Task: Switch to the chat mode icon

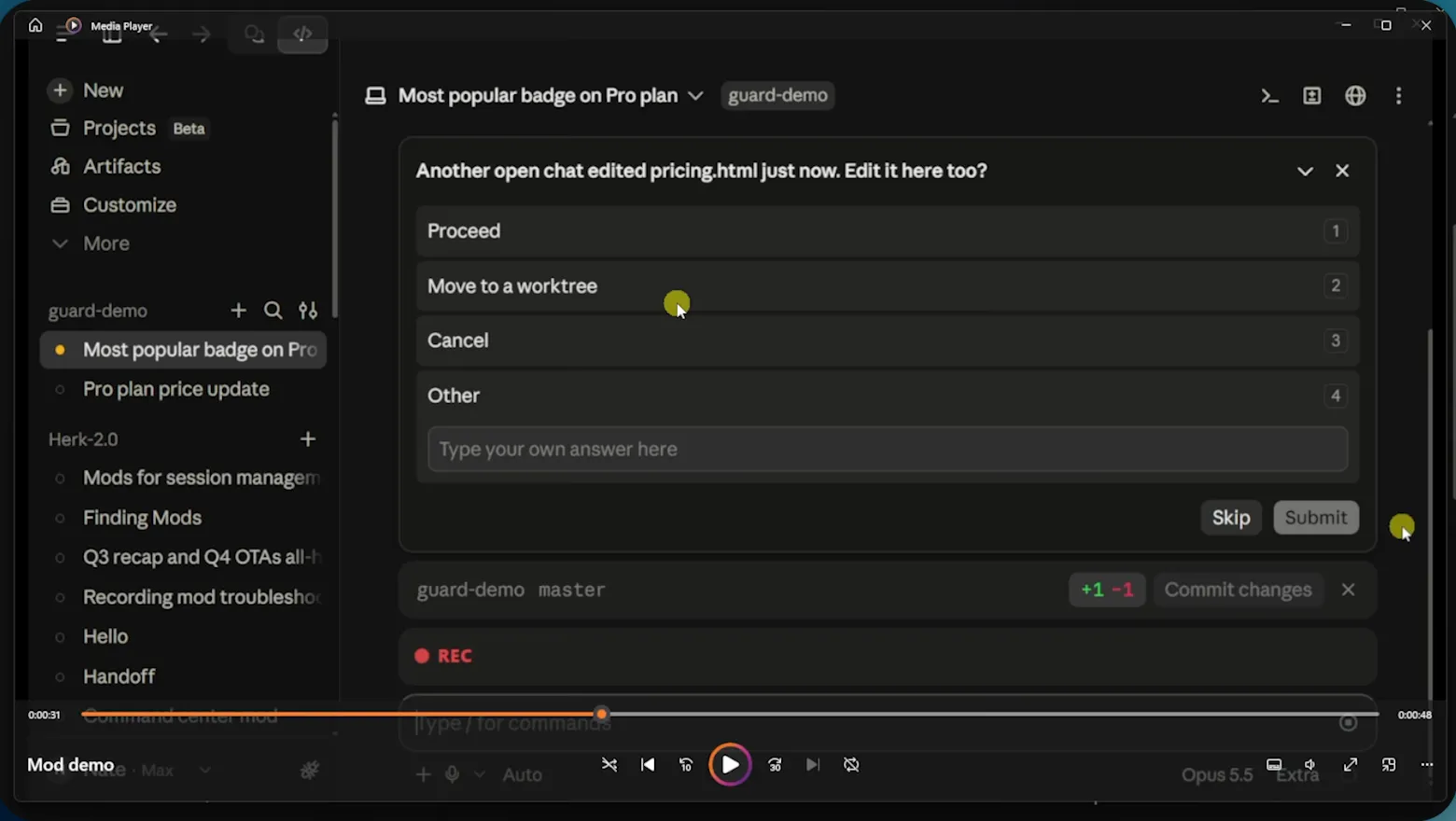Action: [x=254, y=35]
